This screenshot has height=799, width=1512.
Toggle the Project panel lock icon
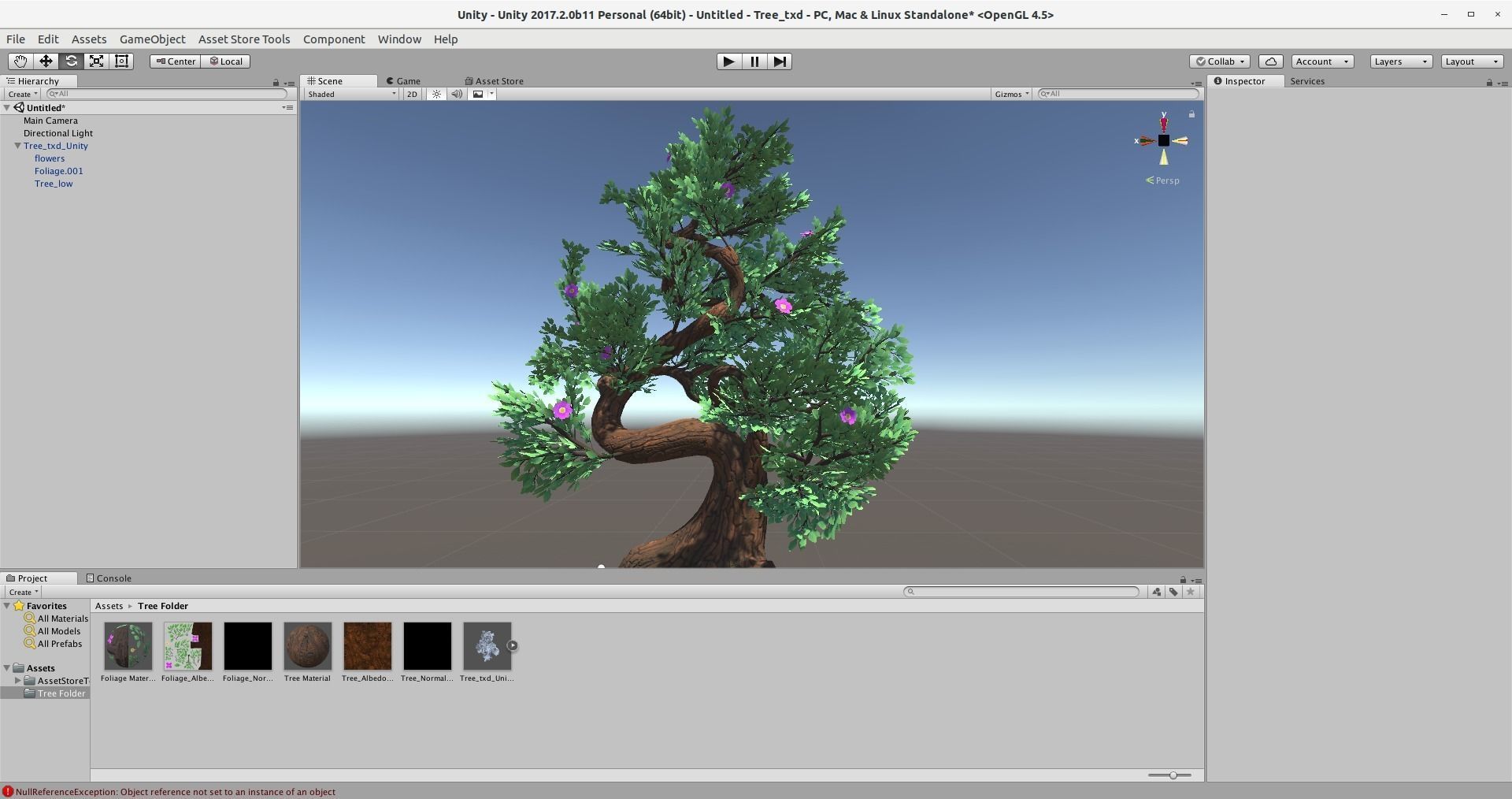[1183, 580]
